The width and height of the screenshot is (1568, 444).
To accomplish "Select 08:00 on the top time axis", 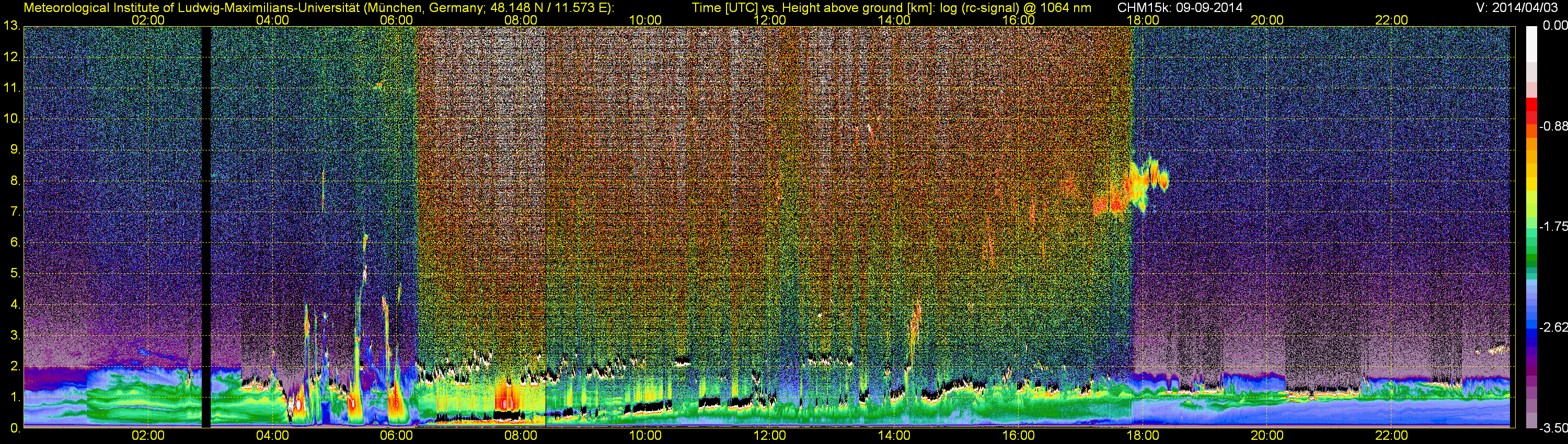I will click(x=521, y=20).
